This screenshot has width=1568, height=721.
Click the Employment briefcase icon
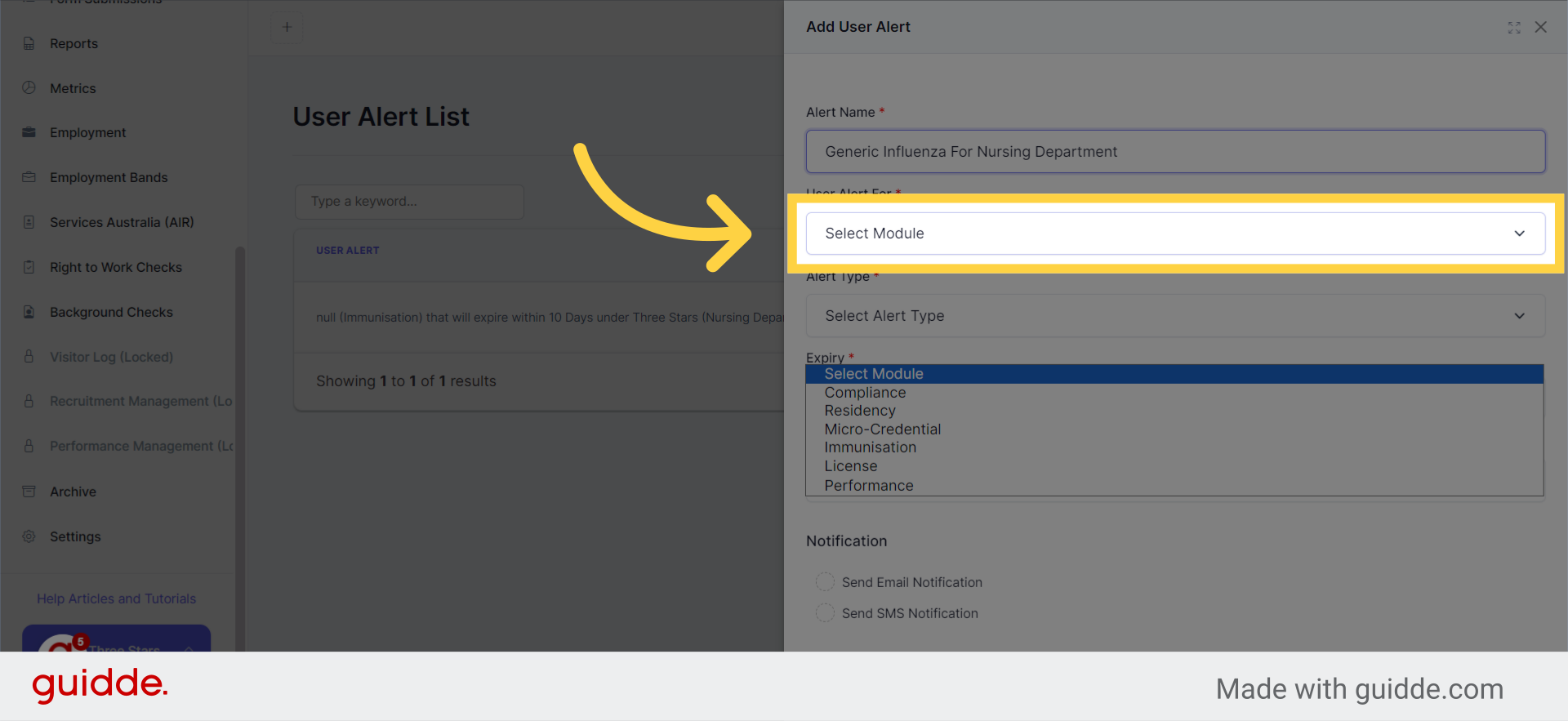point(29,132)
